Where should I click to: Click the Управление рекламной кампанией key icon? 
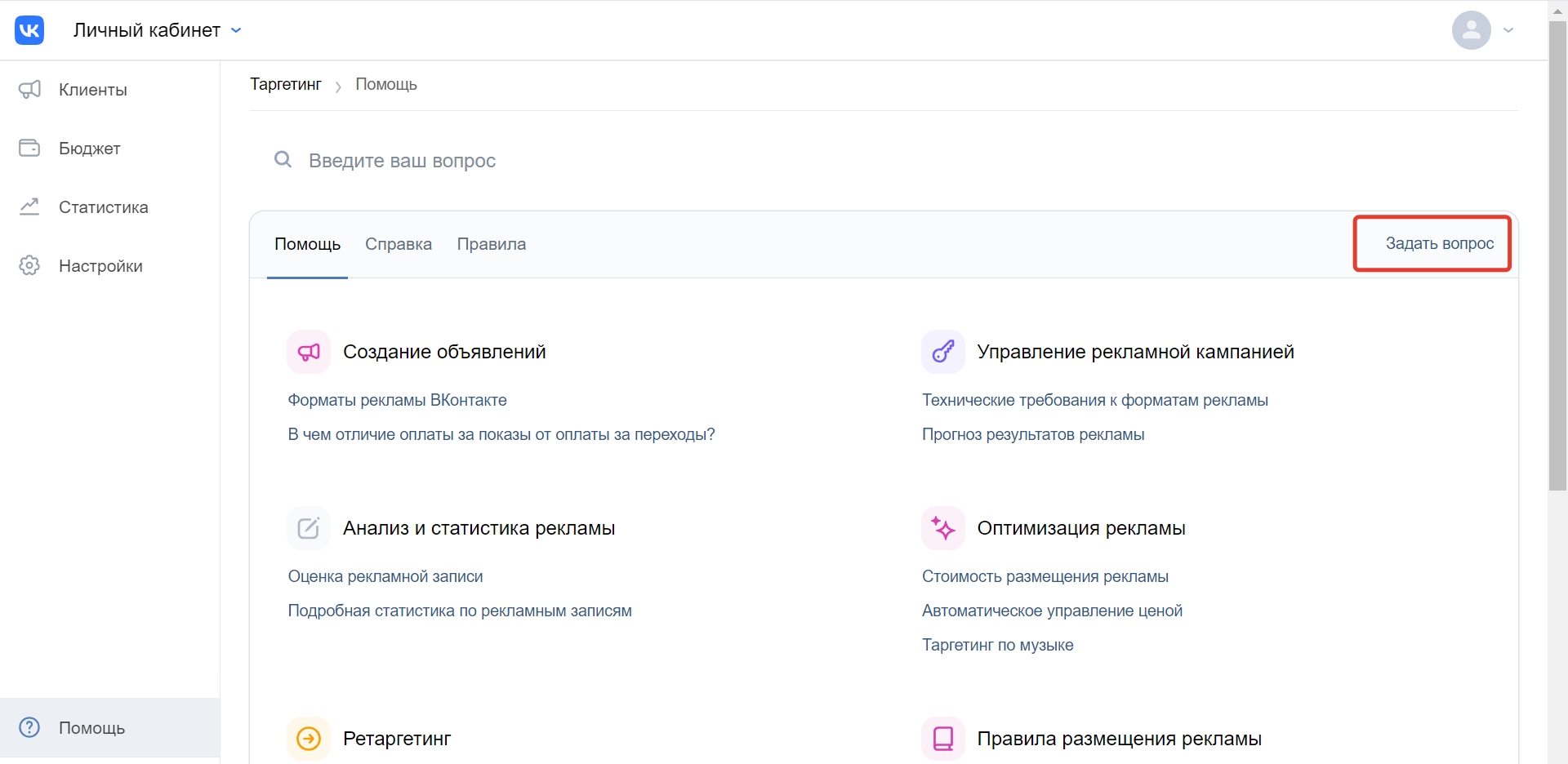(943, 352)
